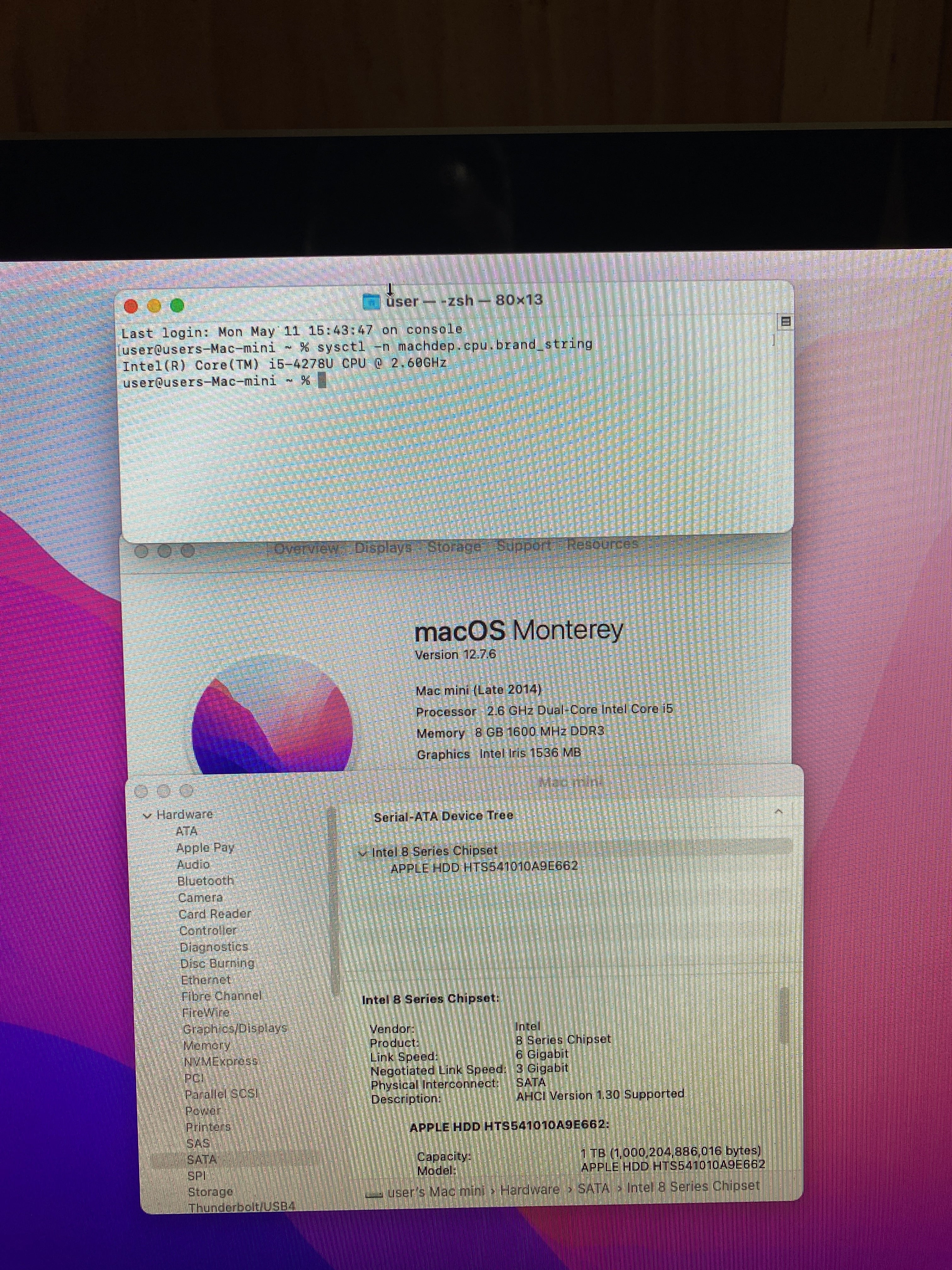Click the Terminal scrollback marker icon at right
The width and height of the screenshot is (952, 1270).
(x=785, y=322)
